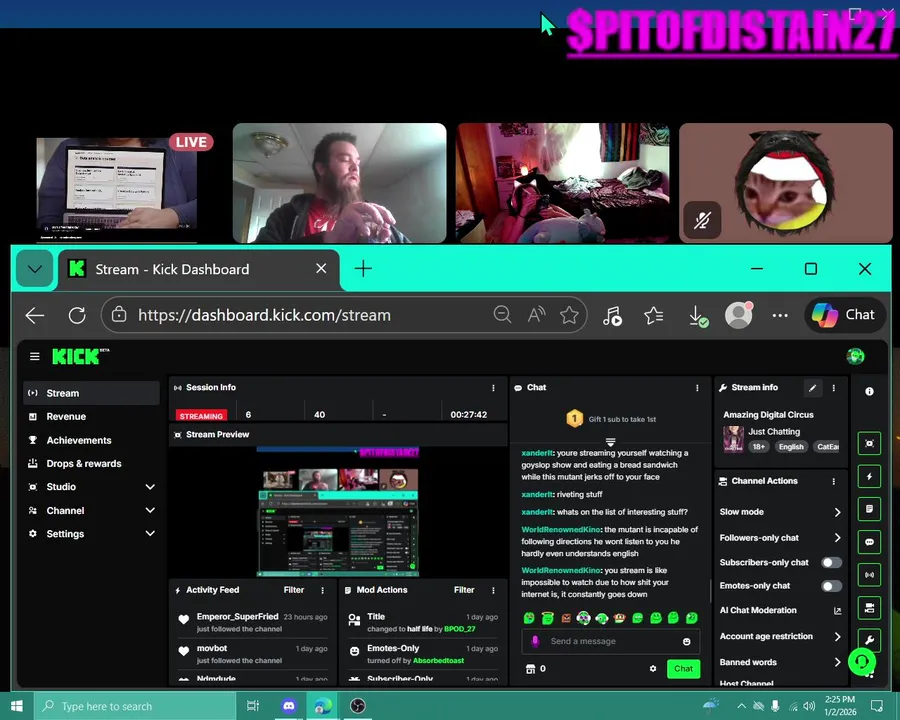Toggle the Stream Info wrench icon in the right sidebar
The image size is (900, 720).
pos(869,640)
